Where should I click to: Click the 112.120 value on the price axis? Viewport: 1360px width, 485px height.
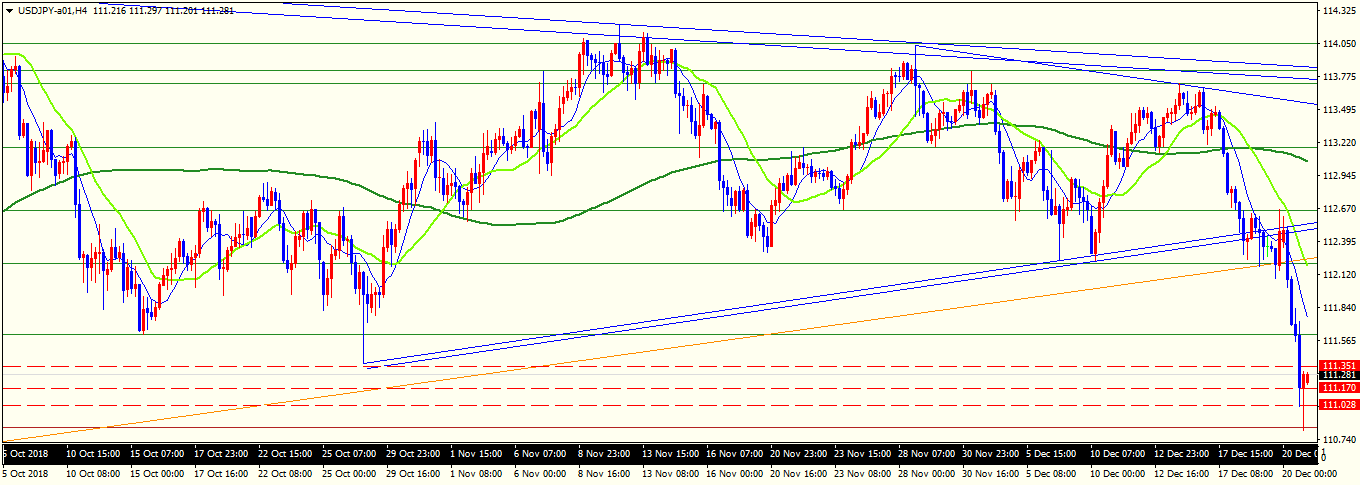coord(1339,275)
